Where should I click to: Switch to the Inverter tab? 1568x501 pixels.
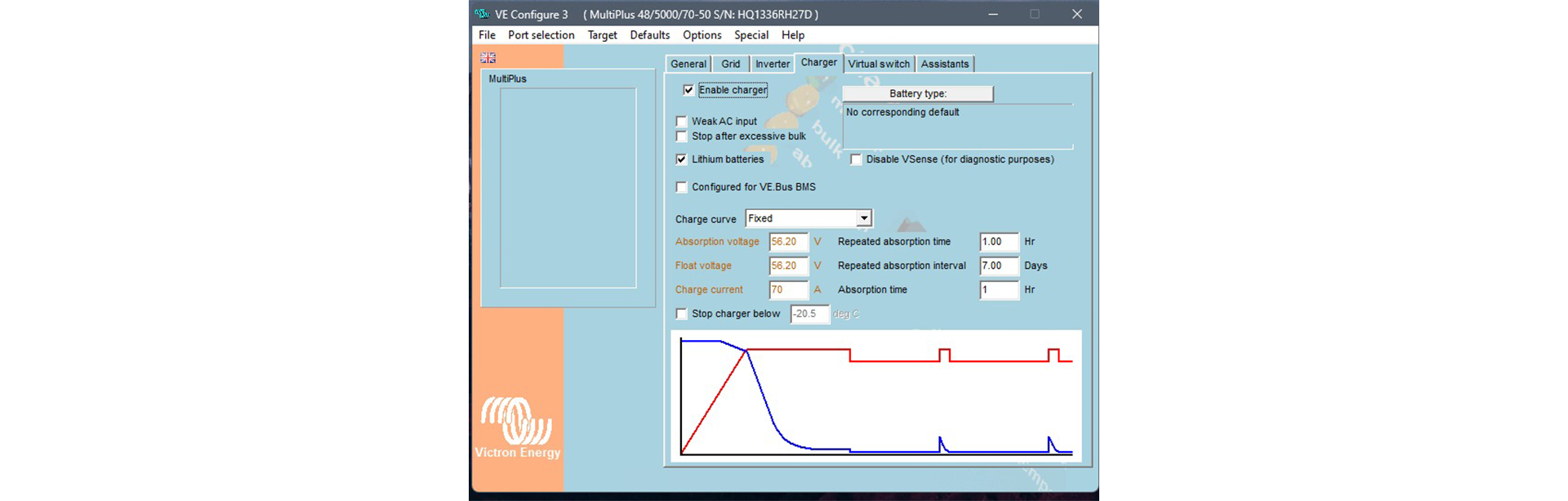772,64
